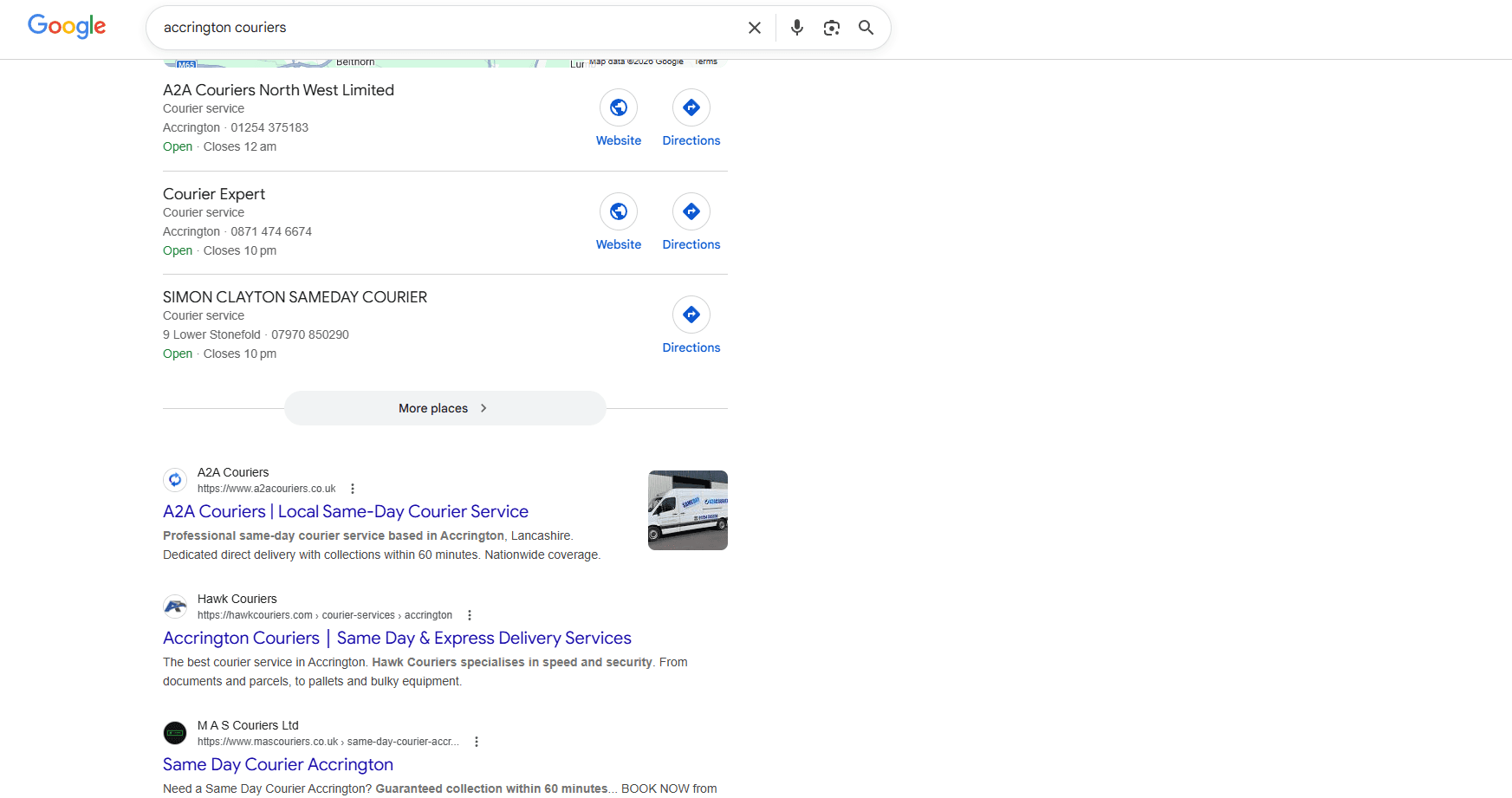Click Hawk Couriers site favicon
Viewport: 1512px width, 798px height.
pos(175,607)
